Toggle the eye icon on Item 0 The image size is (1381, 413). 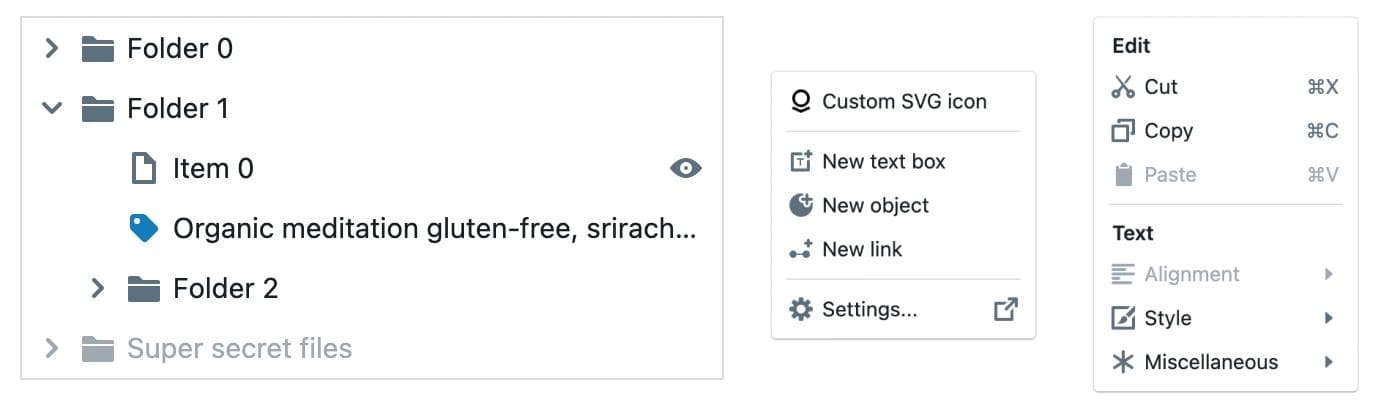coord(685,168)
